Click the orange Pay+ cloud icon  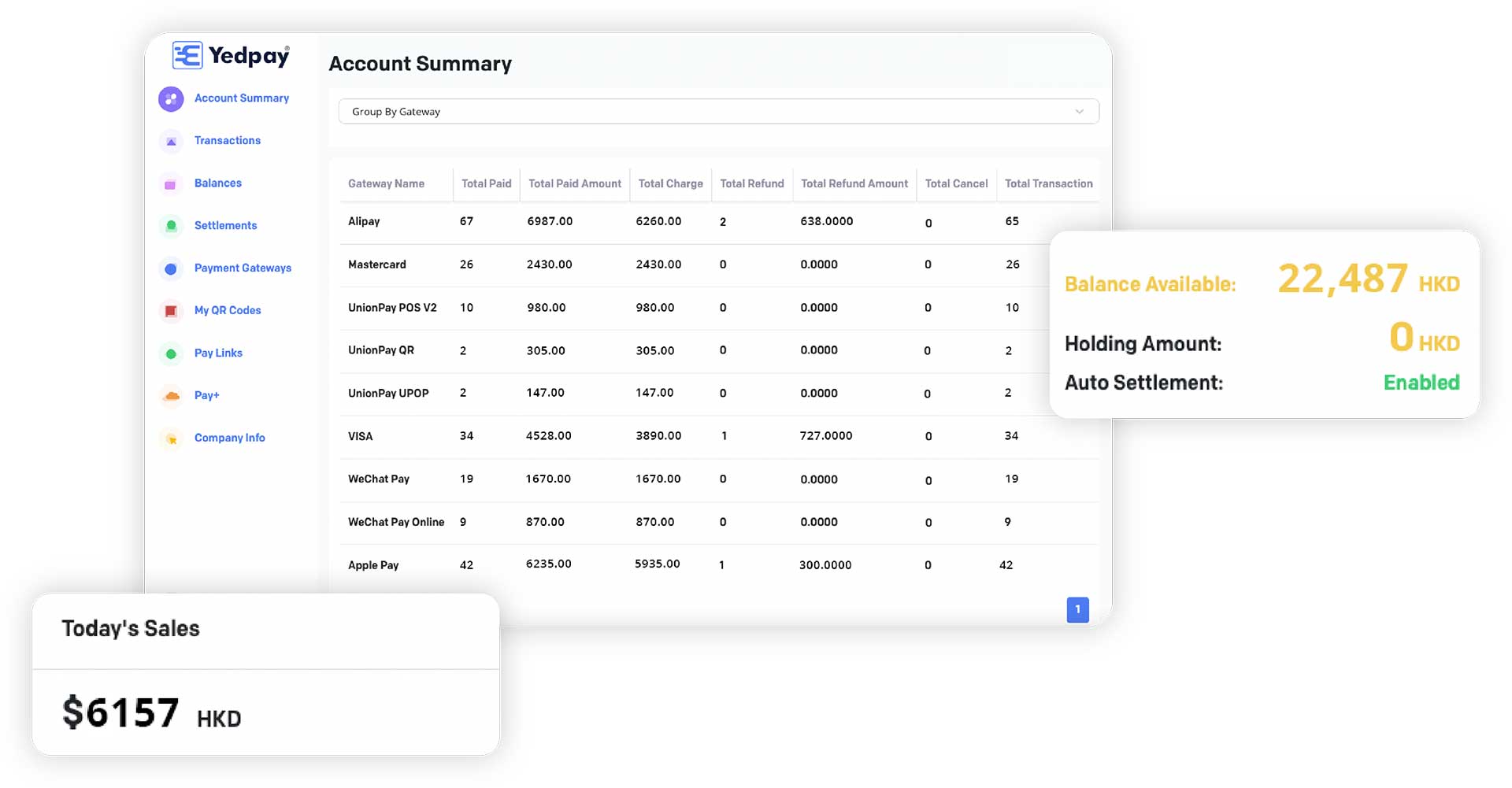[171, 396]
